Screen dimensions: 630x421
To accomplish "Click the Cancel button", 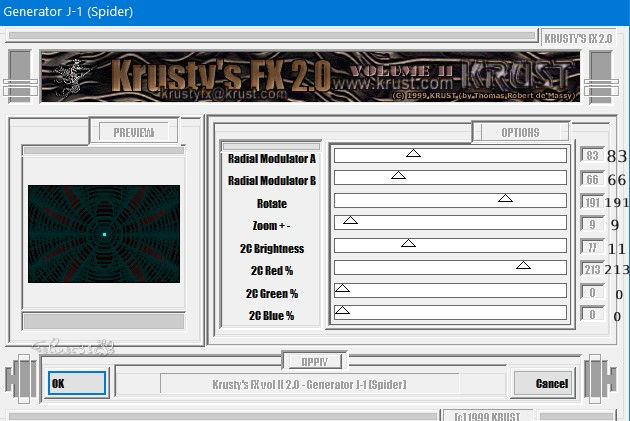I will click(x=545, y=384).
